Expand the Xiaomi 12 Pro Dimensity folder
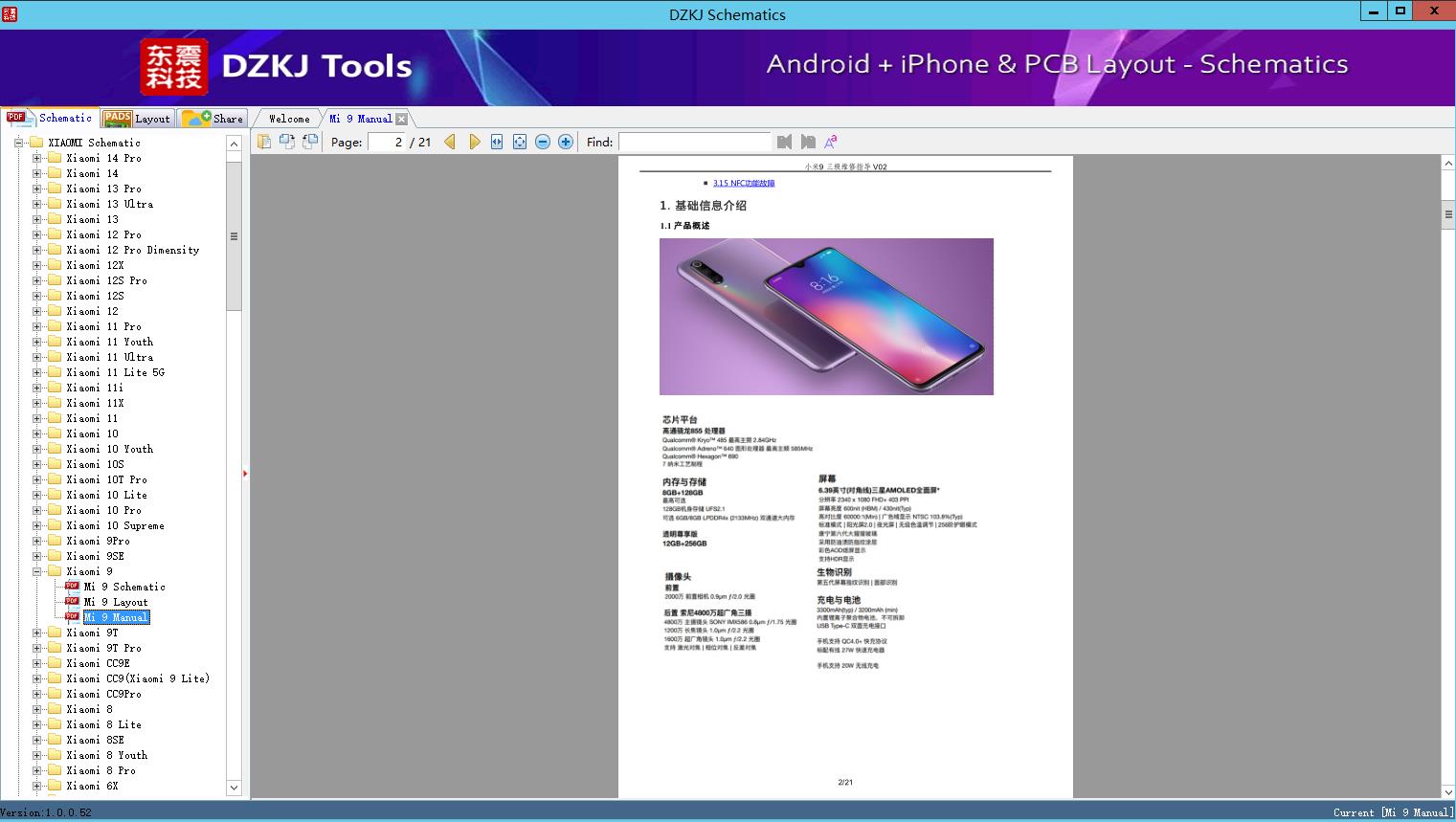 tap(36, 250)
